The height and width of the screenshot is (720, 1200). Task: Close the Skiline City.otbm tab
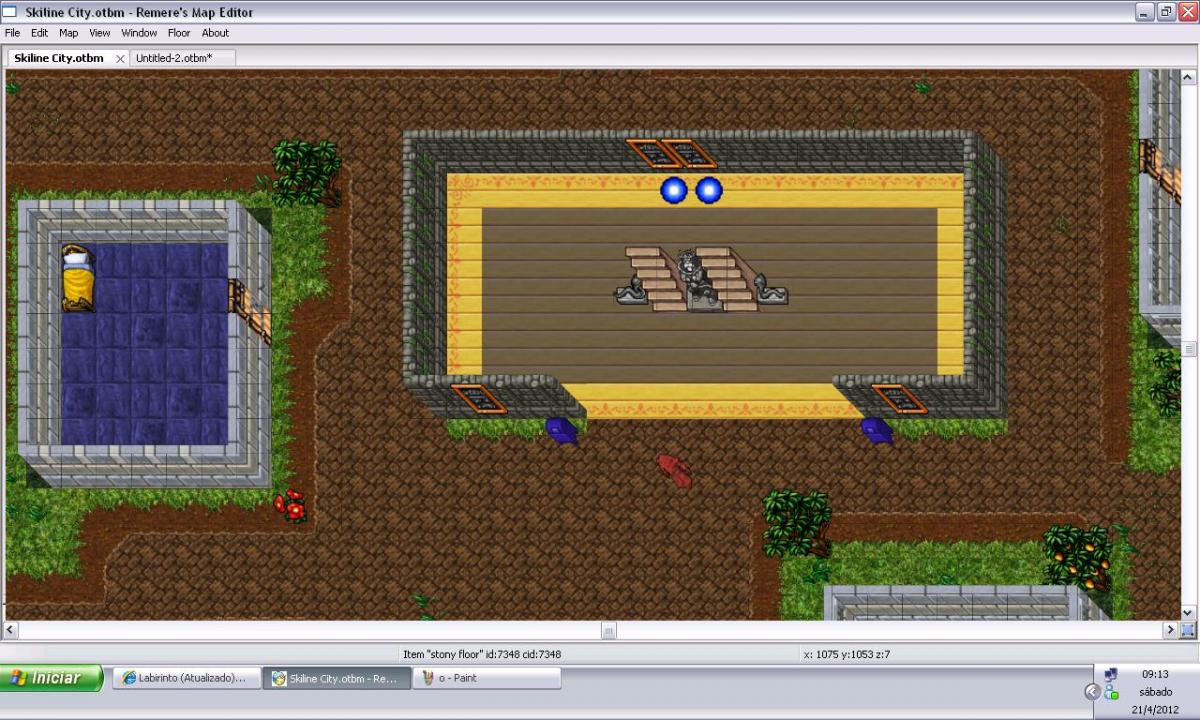pos(120,59)
